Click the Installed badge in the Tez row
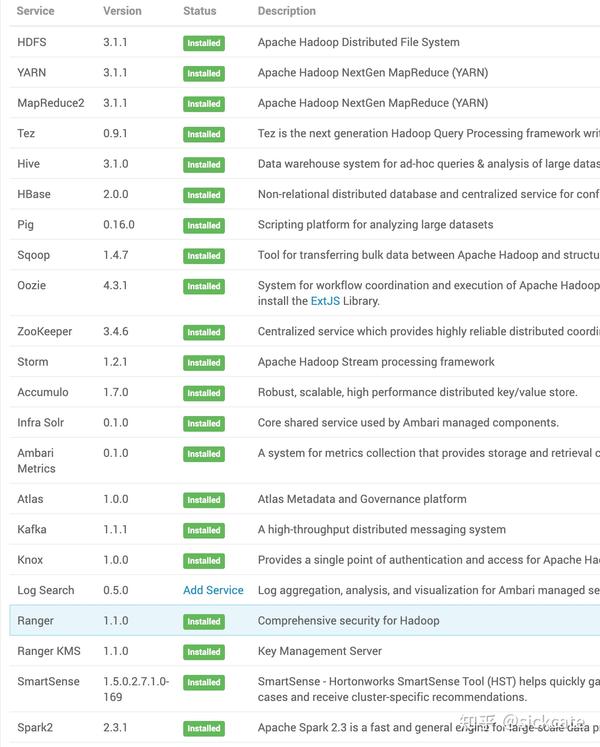This screenshot has height=747, width=600. coord(203,135)
